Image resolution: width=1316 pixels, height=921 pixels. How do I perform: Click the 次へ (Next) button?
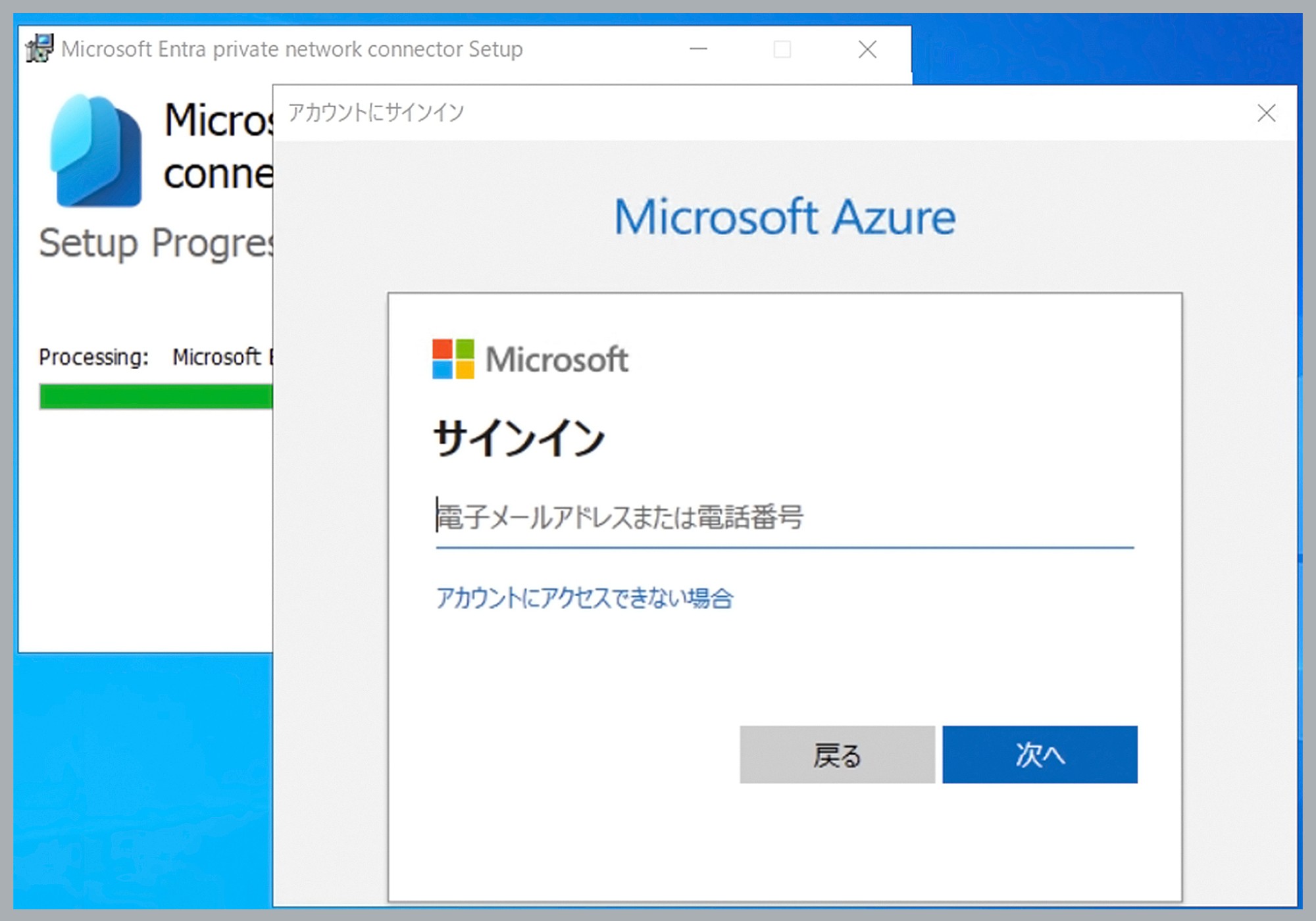point(1040,755)
